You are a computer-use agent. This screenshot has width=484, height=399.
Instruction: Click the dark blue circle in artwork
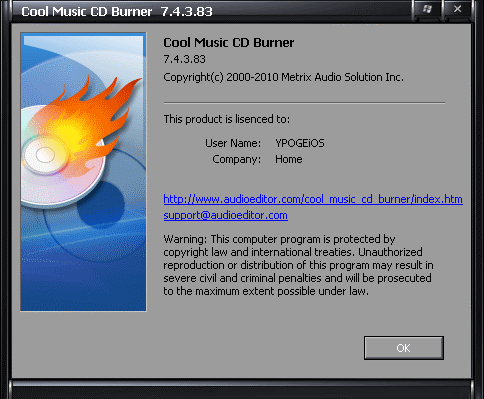[101, 204]
